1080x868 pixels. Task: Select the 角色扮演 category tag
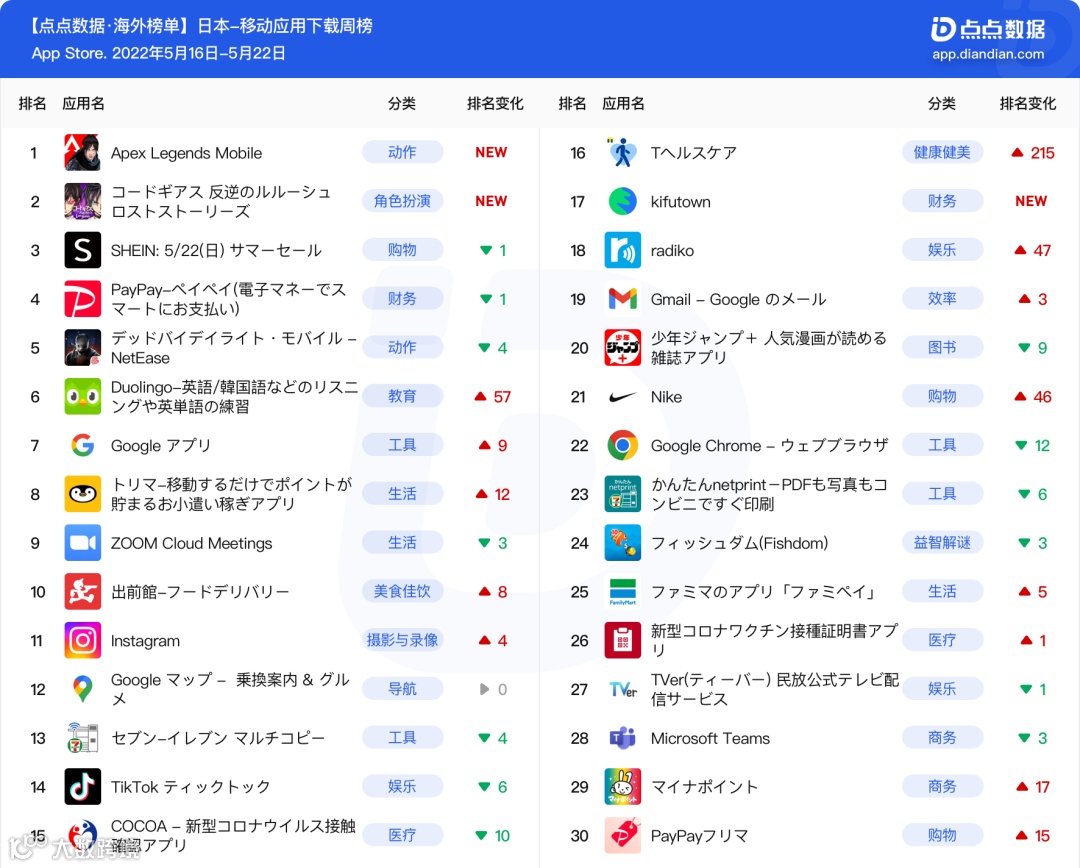402,201
